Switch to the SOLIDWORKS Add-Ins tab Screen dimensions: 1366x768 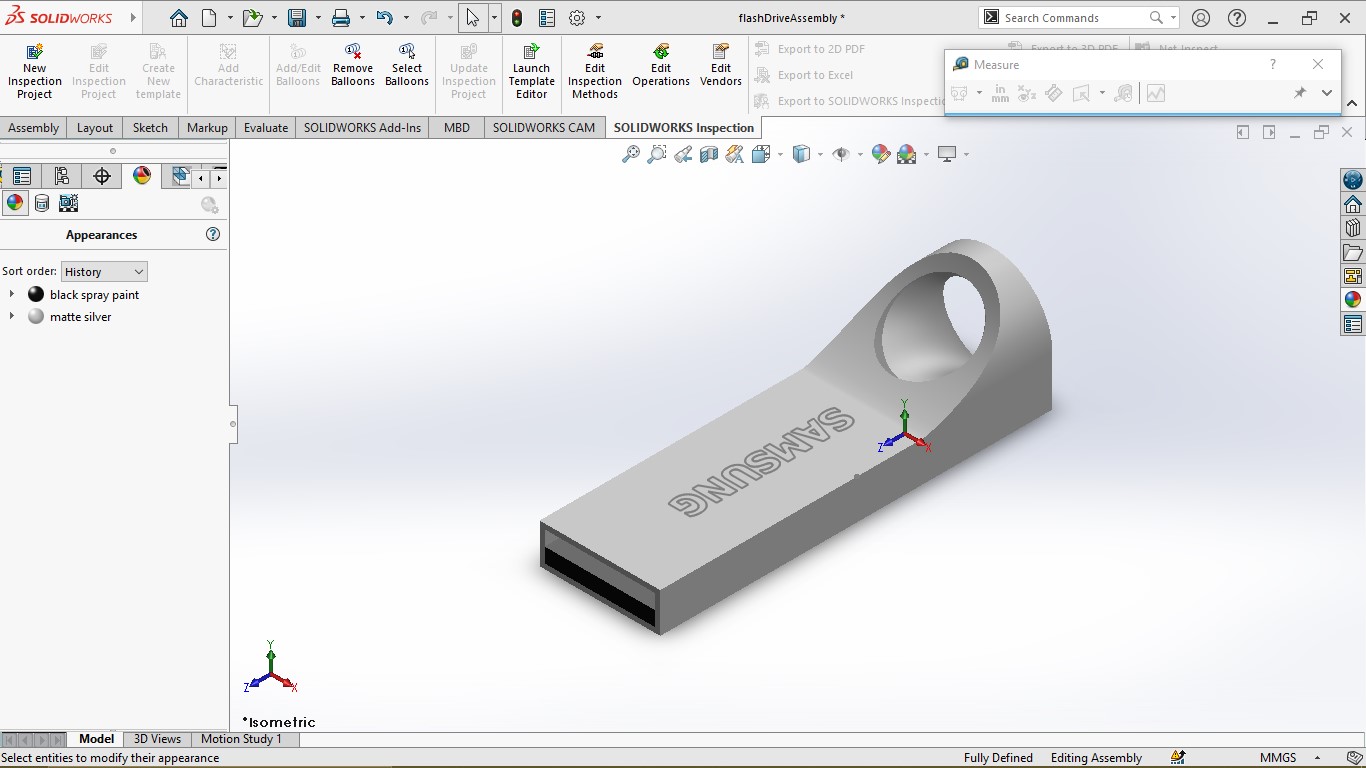click(362, 128)
